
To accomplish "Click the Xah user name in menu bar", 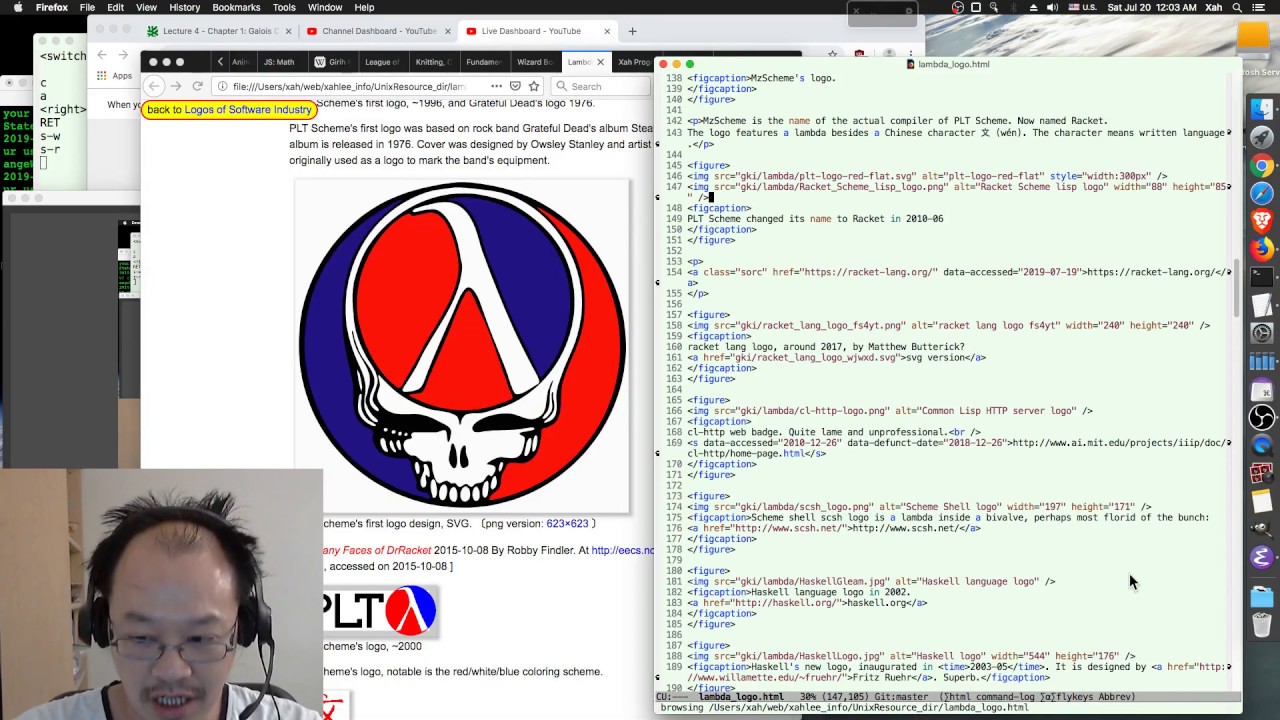I will click(x=1215, y=8).
